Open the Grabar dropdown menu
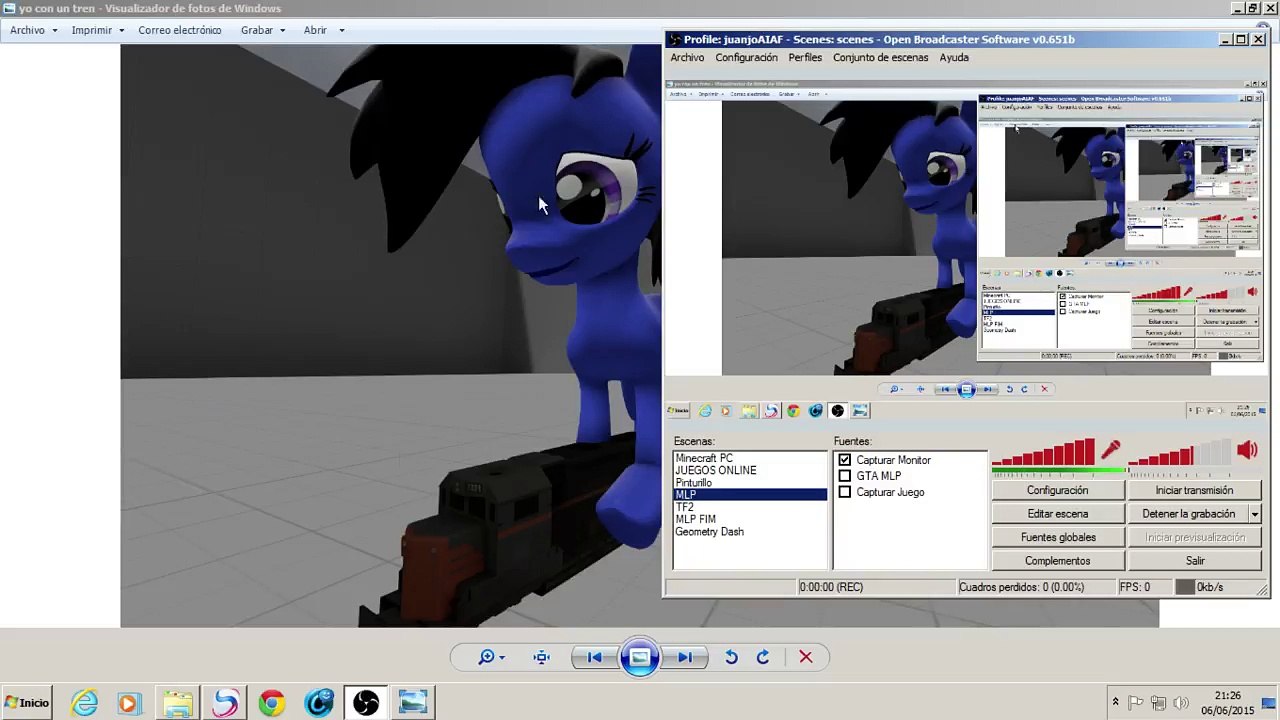 (263, 30)
